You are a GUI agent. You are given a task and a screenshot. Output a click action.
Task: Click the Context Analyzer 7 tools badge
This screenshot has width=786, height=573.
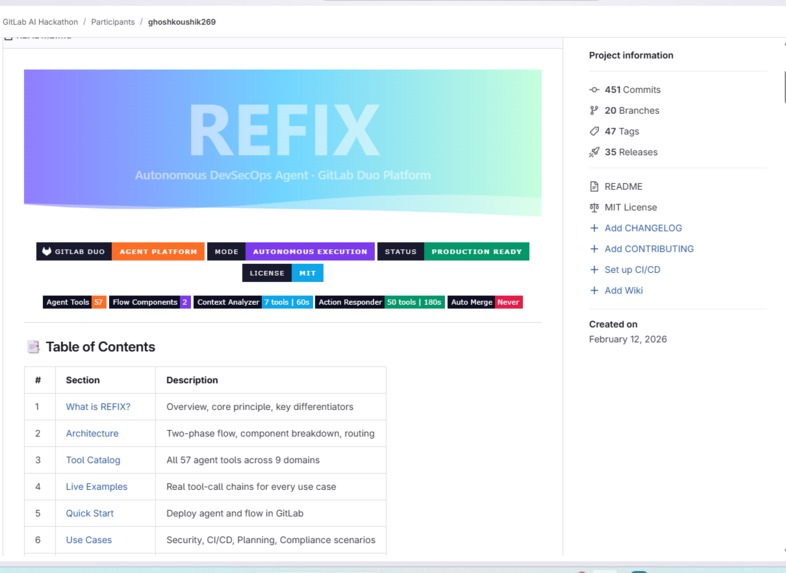(253, 302)
